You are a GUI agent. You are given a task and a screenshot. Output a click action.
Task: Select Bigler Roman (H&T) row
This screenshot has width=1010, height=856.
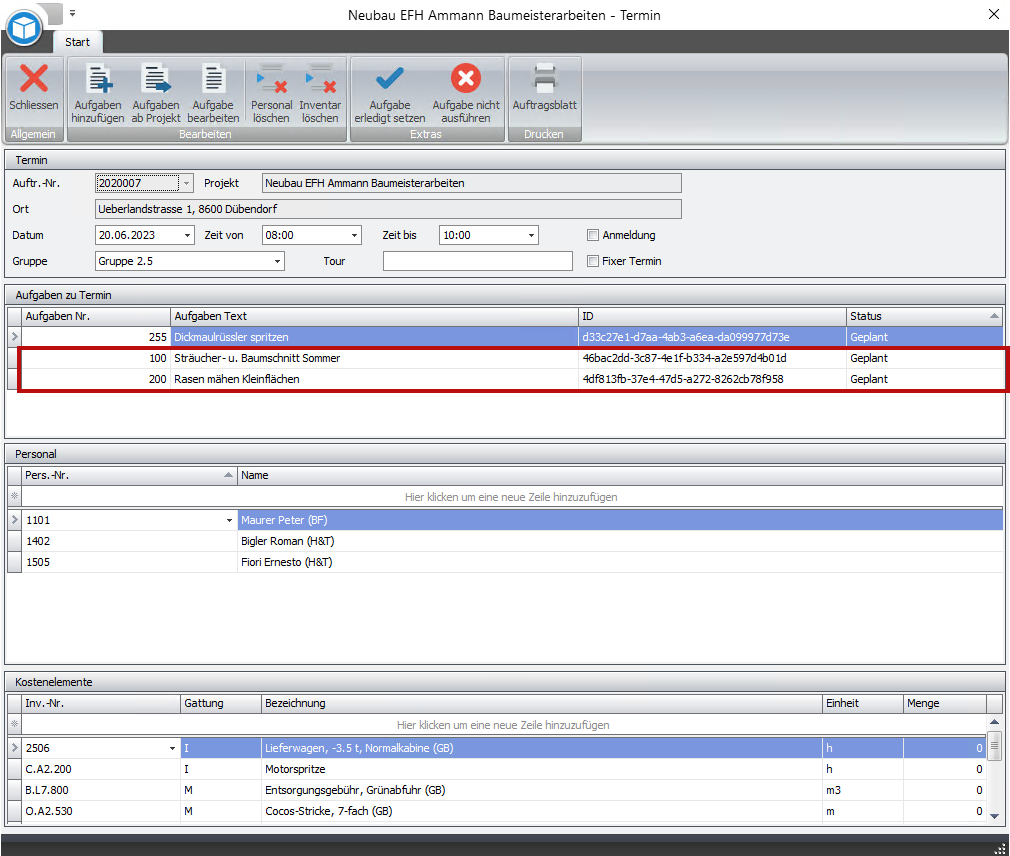(512, 541)
